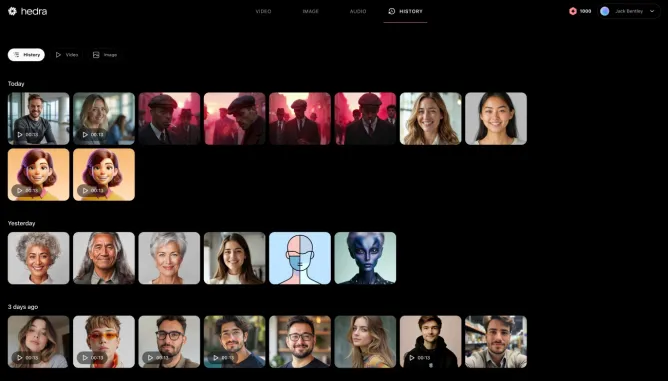Screen dimensions: 668x381
Task: Select the History filter pill
Action: point(26,55)
